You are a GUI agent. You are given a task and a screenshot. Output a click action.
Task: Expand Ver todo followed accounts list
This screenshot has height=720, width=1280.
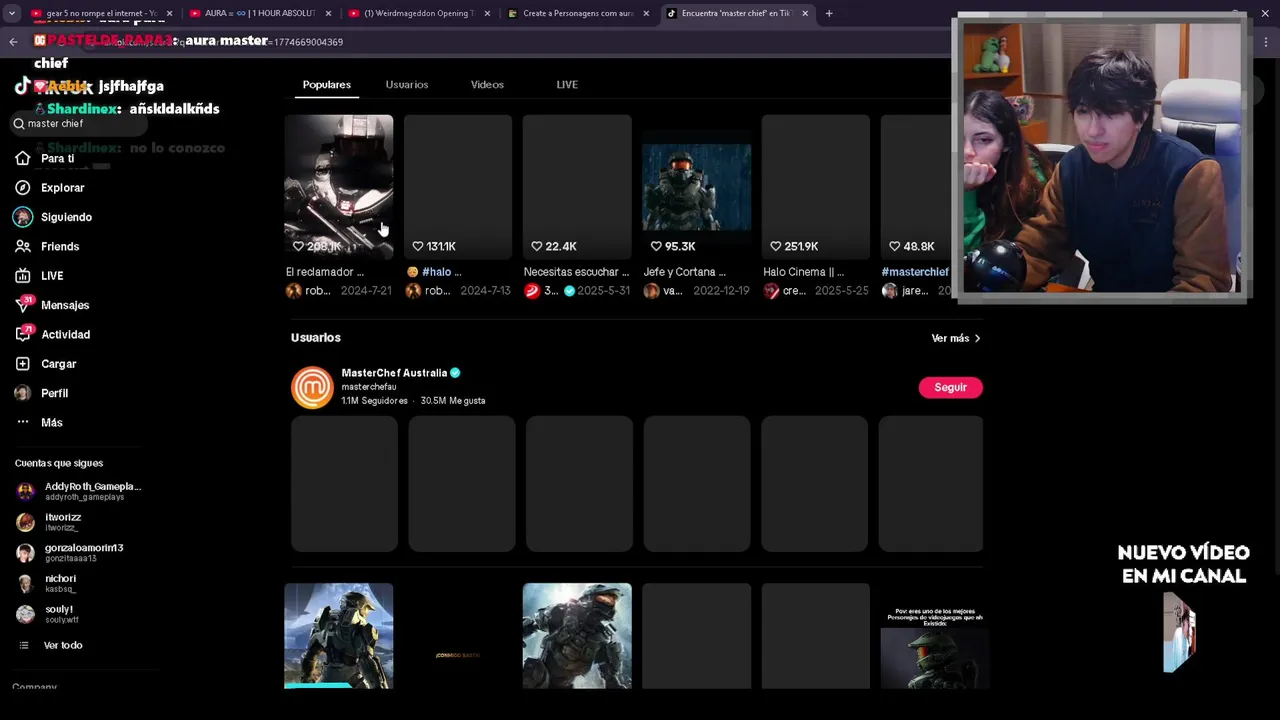(51, 646)
